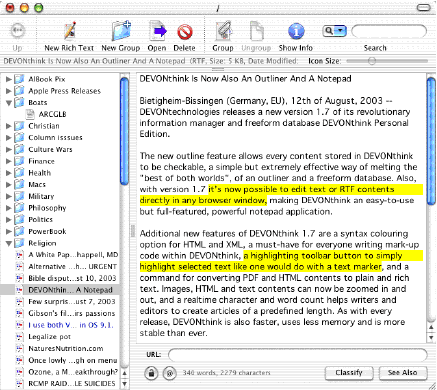The image size is (437, 390).
Task: Select 'A White Pap...happell, MD' document
Action: coord(73,255)
